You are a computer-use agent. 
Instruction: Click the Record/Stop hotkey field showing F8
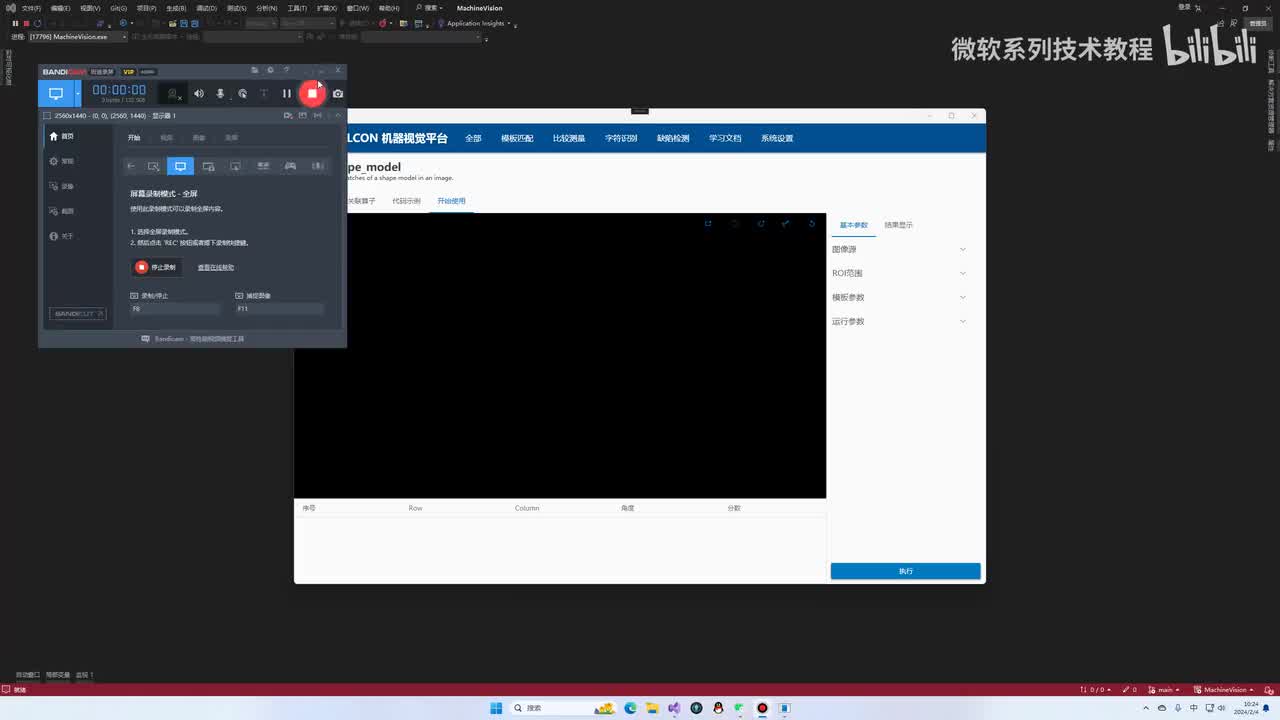click(175, 309)
